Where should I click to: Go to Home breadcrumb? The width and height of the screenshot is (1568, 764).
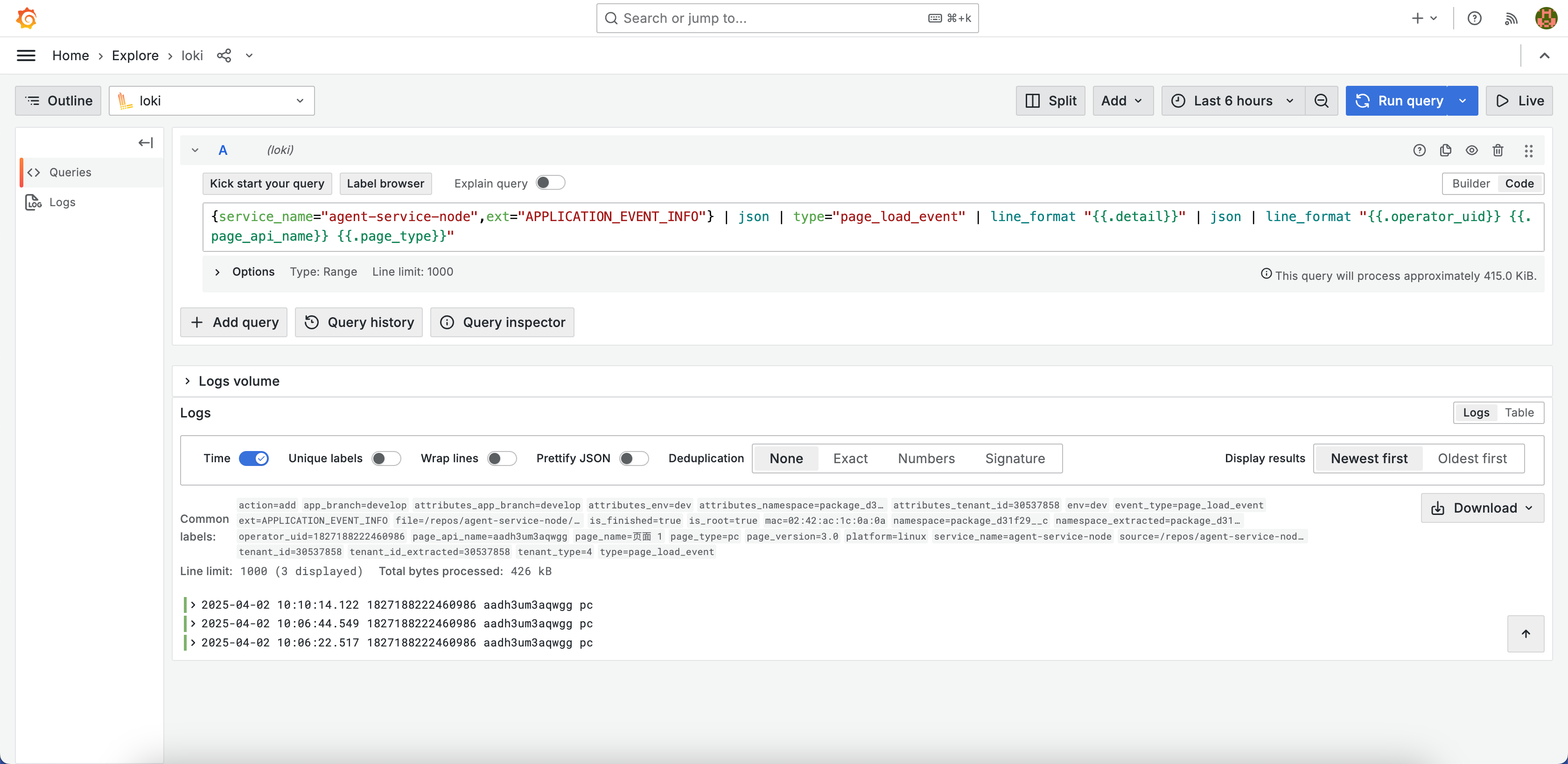click(x=70, y=56)
